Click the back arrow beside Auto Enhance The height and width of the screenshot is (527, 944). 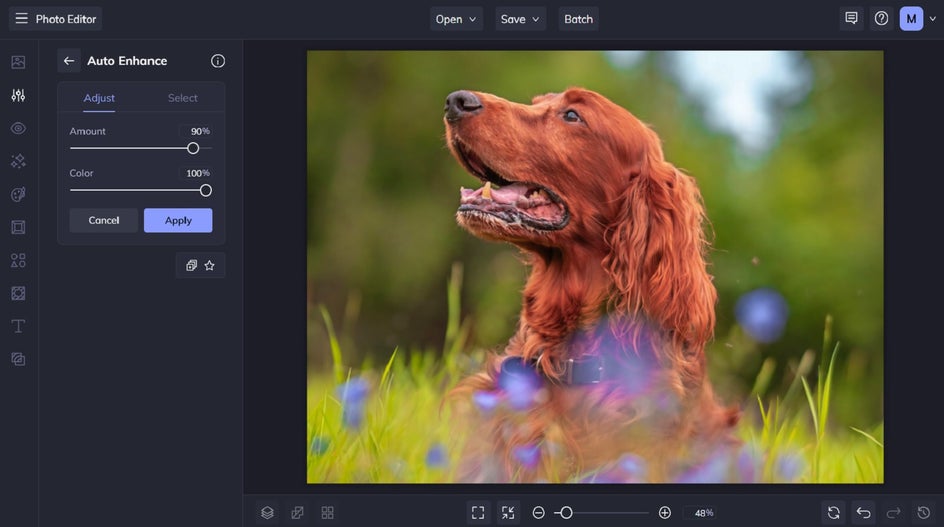click(x=69, y=61)
